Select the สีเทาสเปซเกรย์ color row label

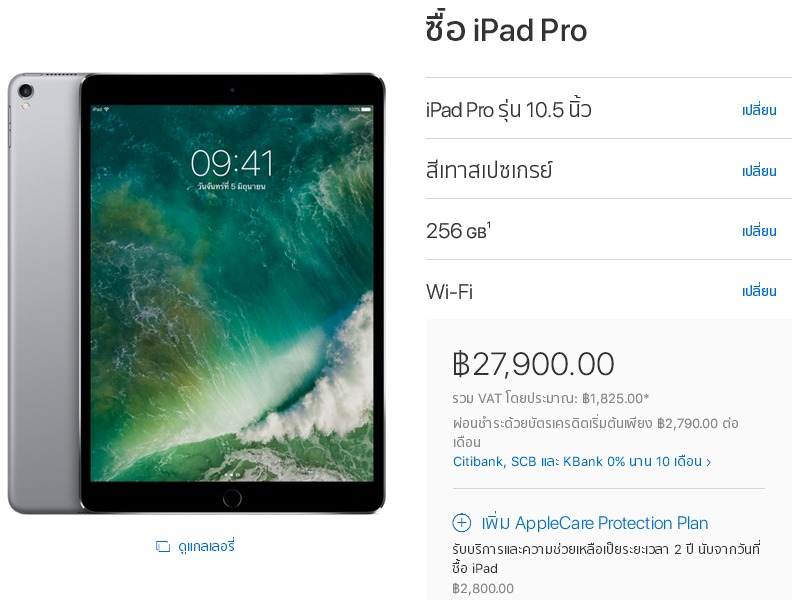pyautogui.click(x=489, y=170)
